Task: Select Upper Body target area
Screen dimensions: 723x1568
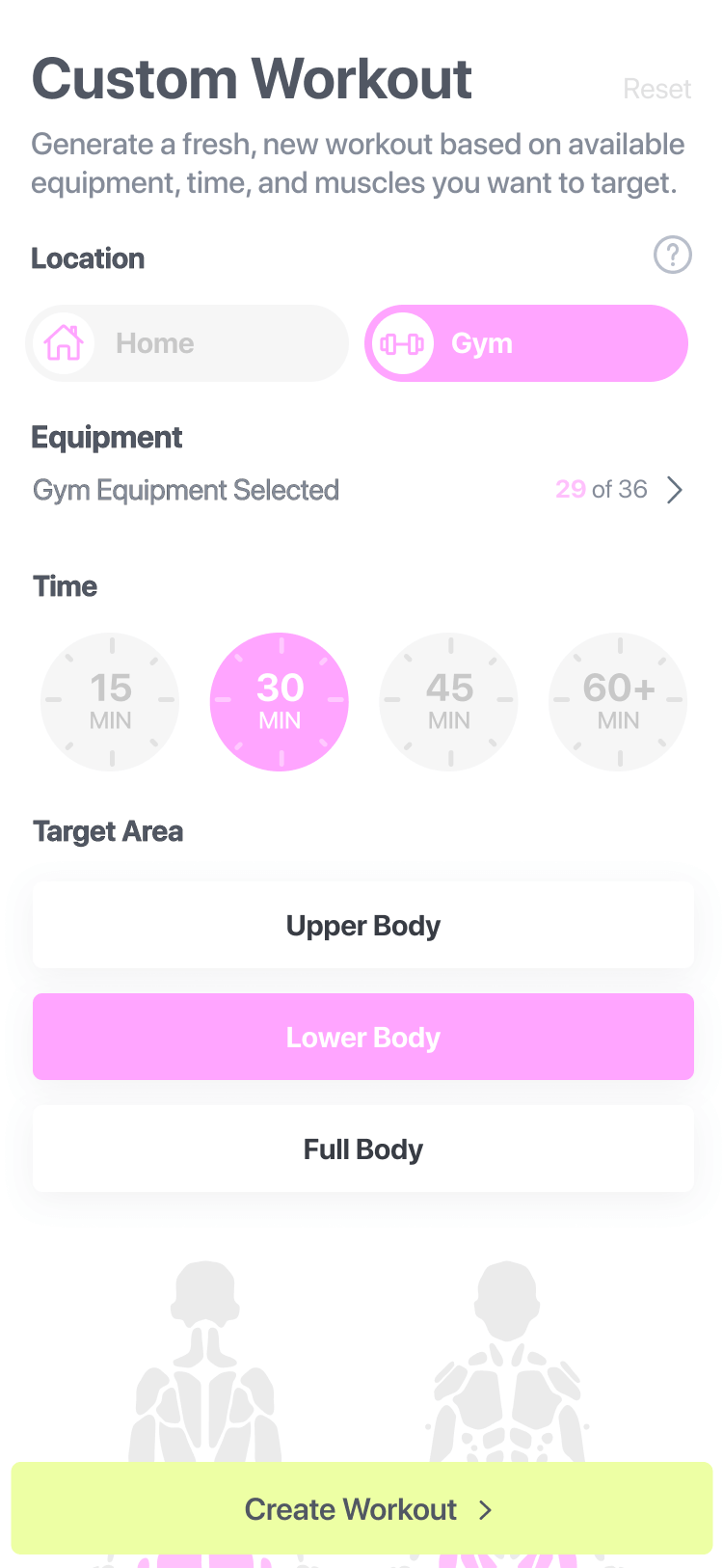Action: coord(363,926)
